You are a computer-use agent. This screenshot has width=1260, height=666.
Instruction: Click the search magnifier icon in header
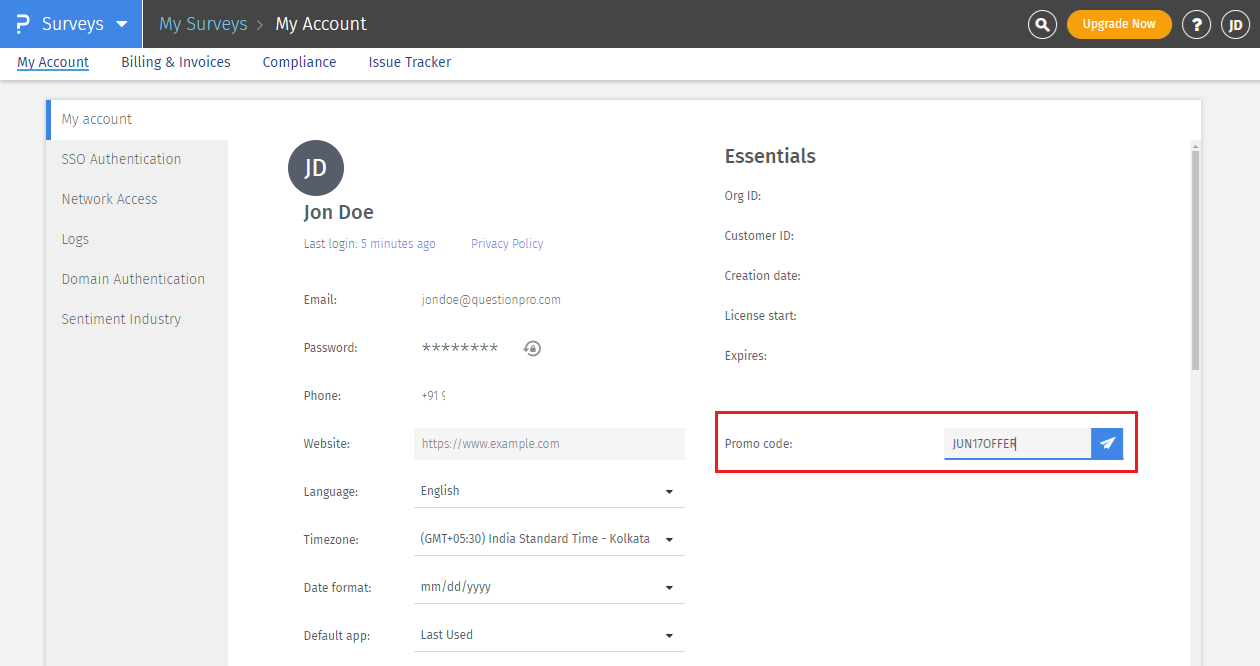tap(1042, 25)
